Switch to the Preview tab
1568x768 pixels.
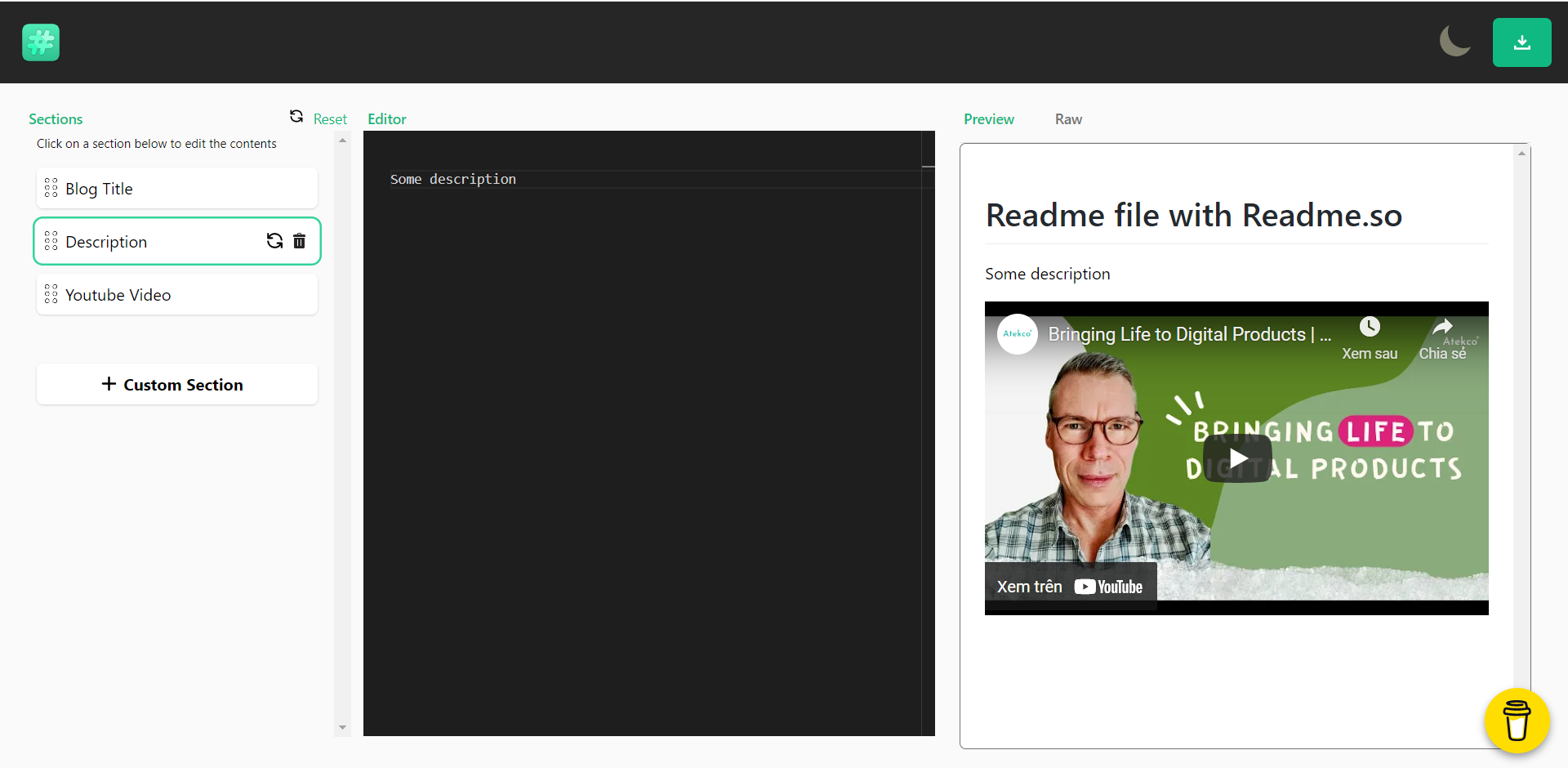988,119
